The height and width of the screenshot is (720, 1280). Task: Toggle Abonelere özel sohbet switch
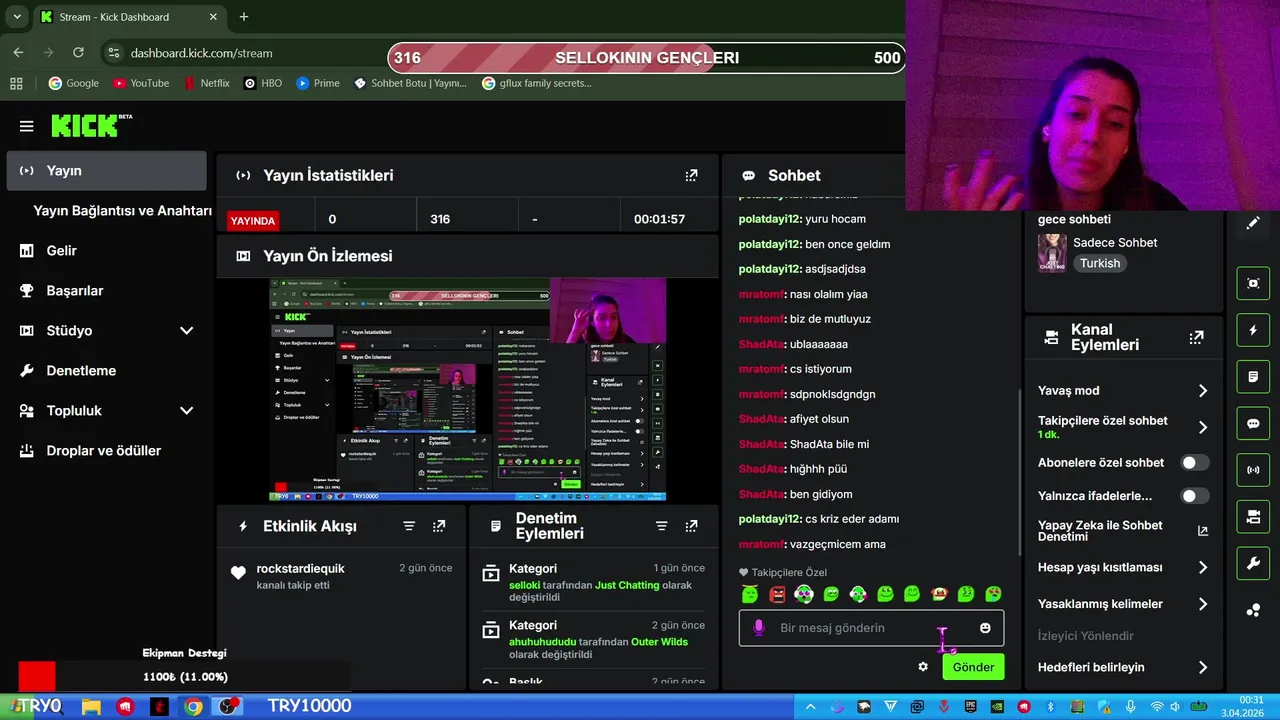pyautogui.click(x=1194, y=463)
